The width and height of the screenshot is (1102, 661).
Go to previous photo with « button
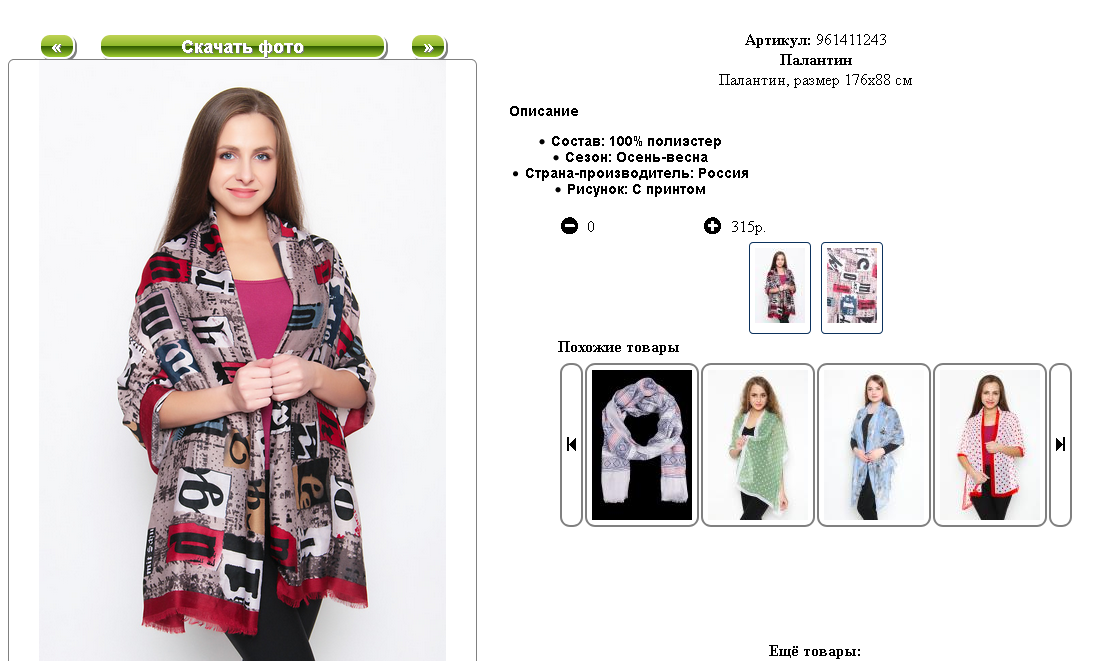pyautogui.click(x=58, y=47)
